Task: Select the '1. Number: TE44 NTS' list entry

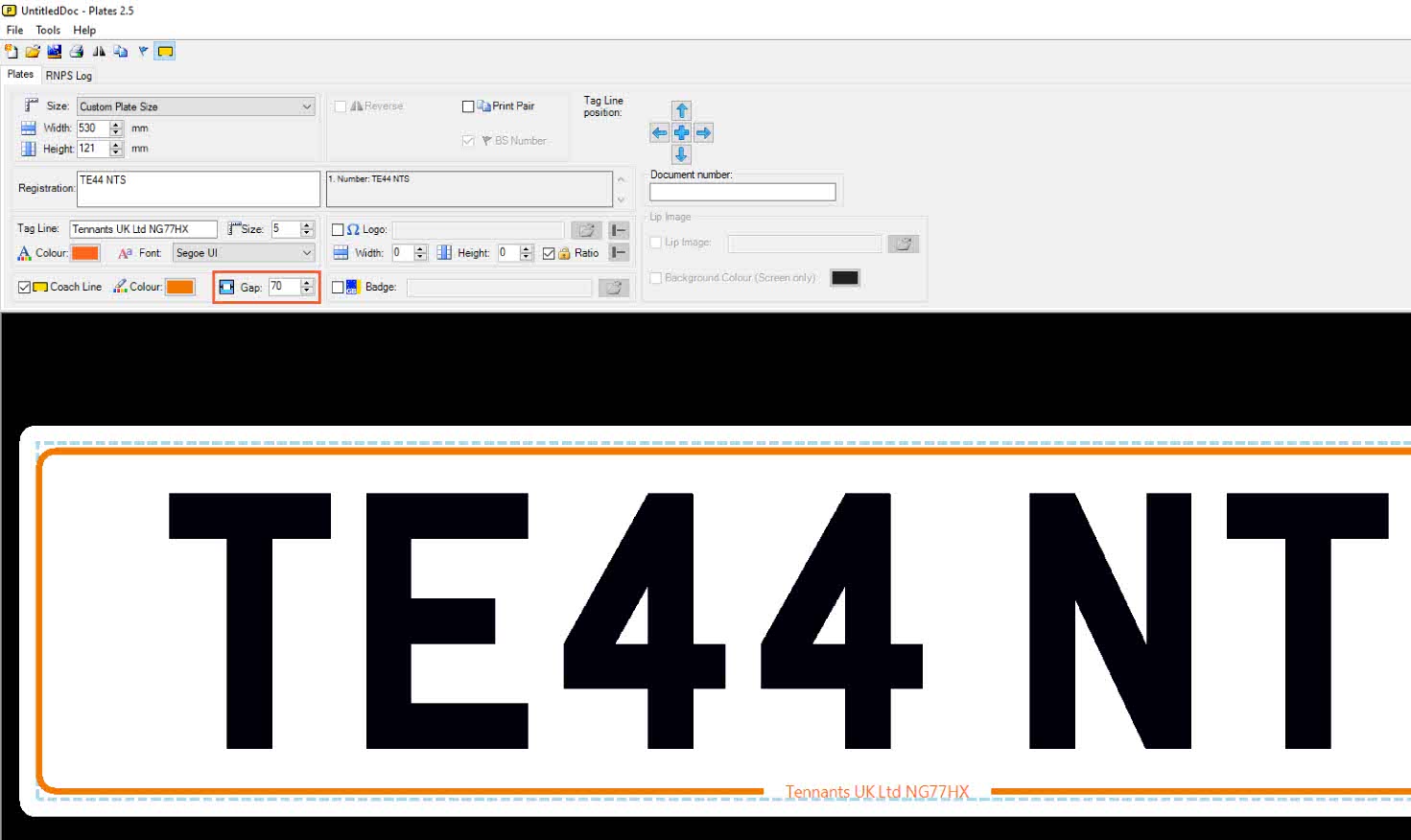Action: pyautogui.click(x=369, y=179)
